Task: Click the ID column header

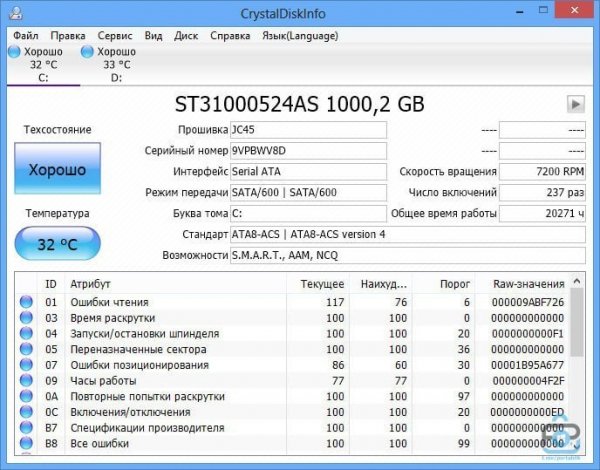Action: [x=51, y=284]
